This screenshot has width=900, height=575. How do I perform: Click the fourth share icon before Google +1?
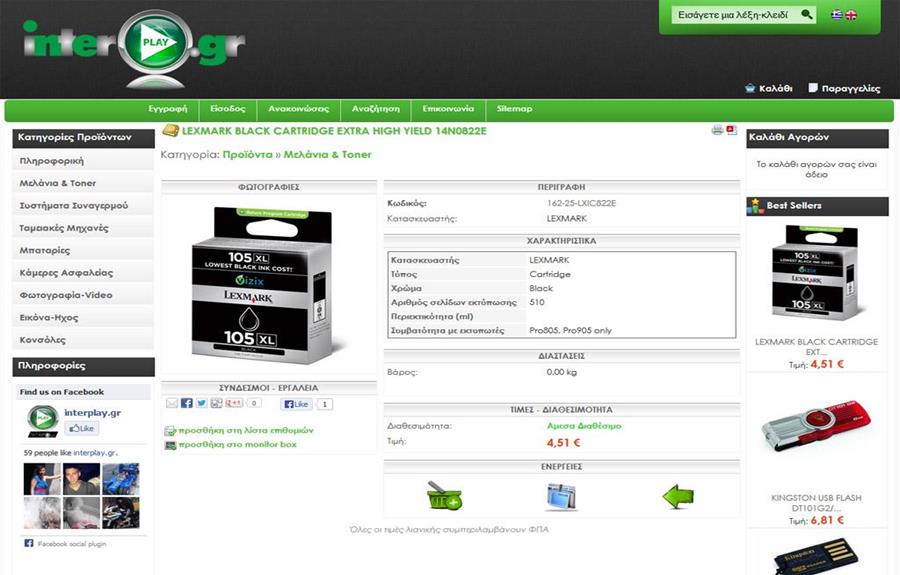216,403
